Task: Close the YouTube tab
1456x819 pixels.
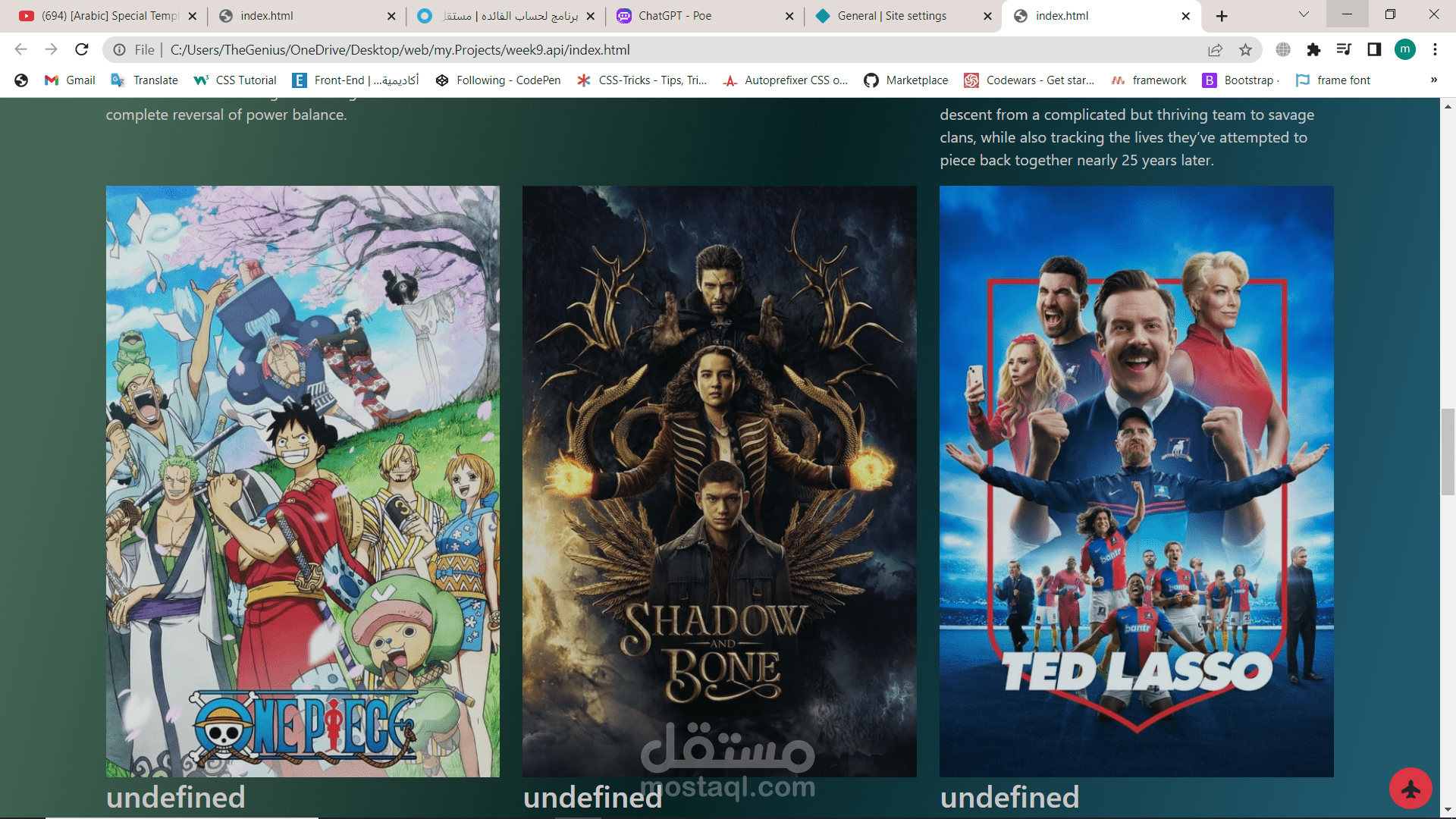Action: tap(193, 16)
